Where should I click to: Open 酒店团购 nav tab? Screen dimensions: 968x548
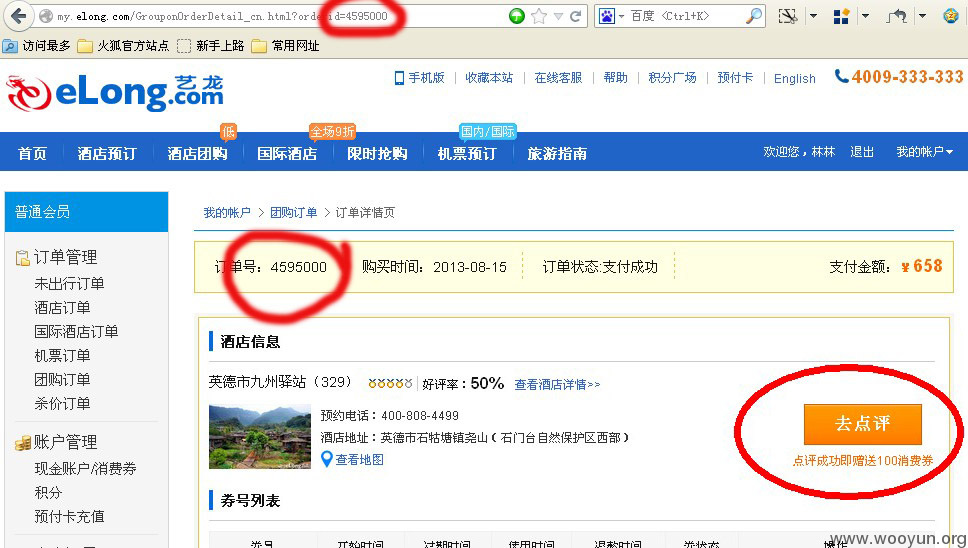[198, 154]
